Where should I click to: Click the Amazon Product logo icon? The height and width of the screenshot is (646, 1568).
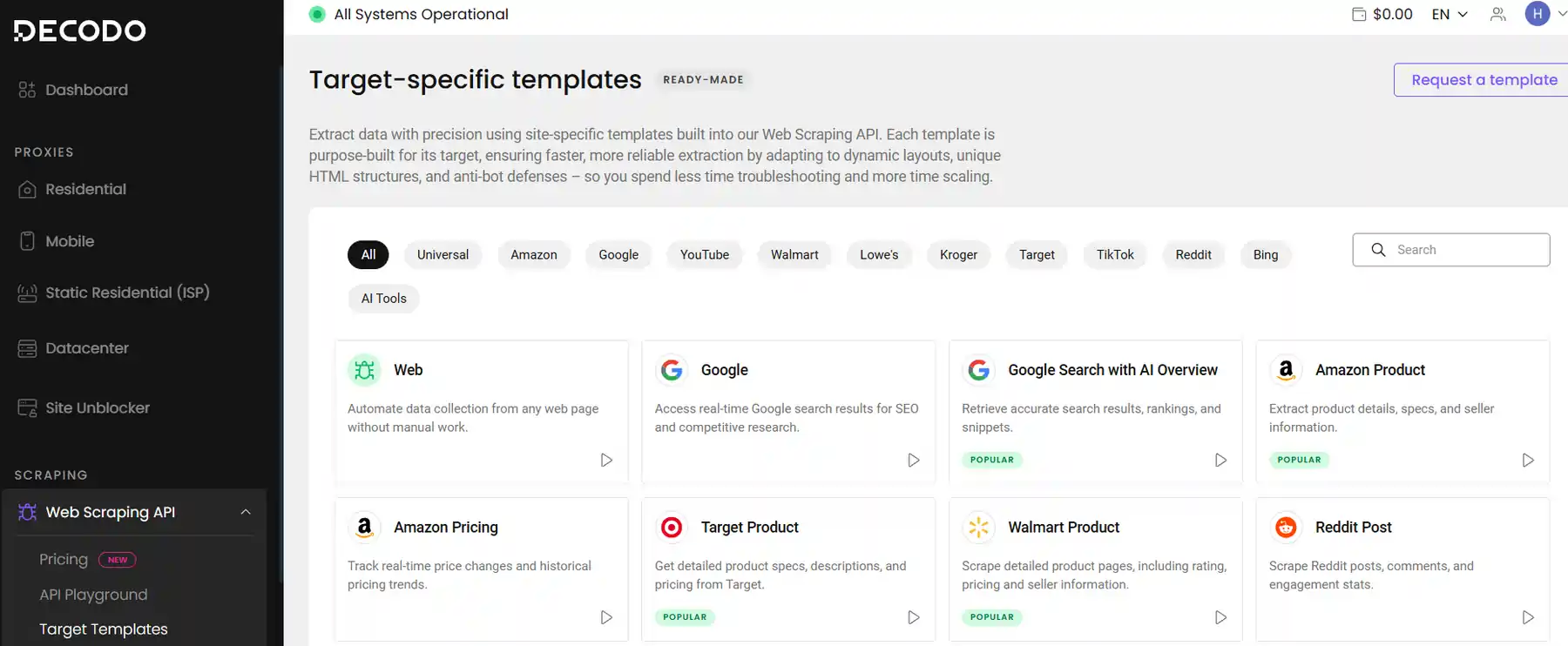coord(1286,370)
